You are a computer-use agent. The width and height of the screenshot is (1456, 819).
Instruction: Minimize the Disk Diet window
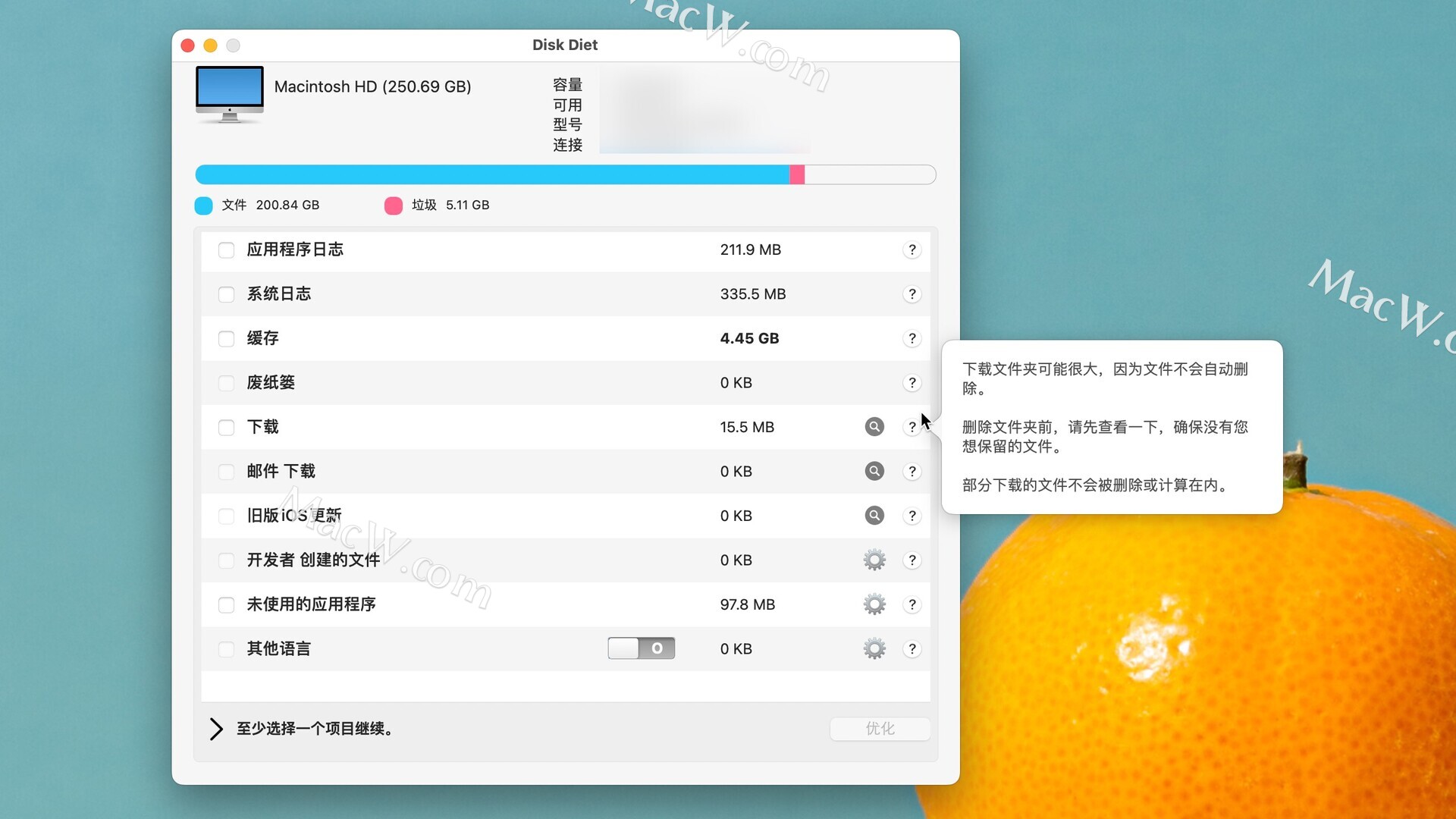pyautogui.click(x=211, y=45)
